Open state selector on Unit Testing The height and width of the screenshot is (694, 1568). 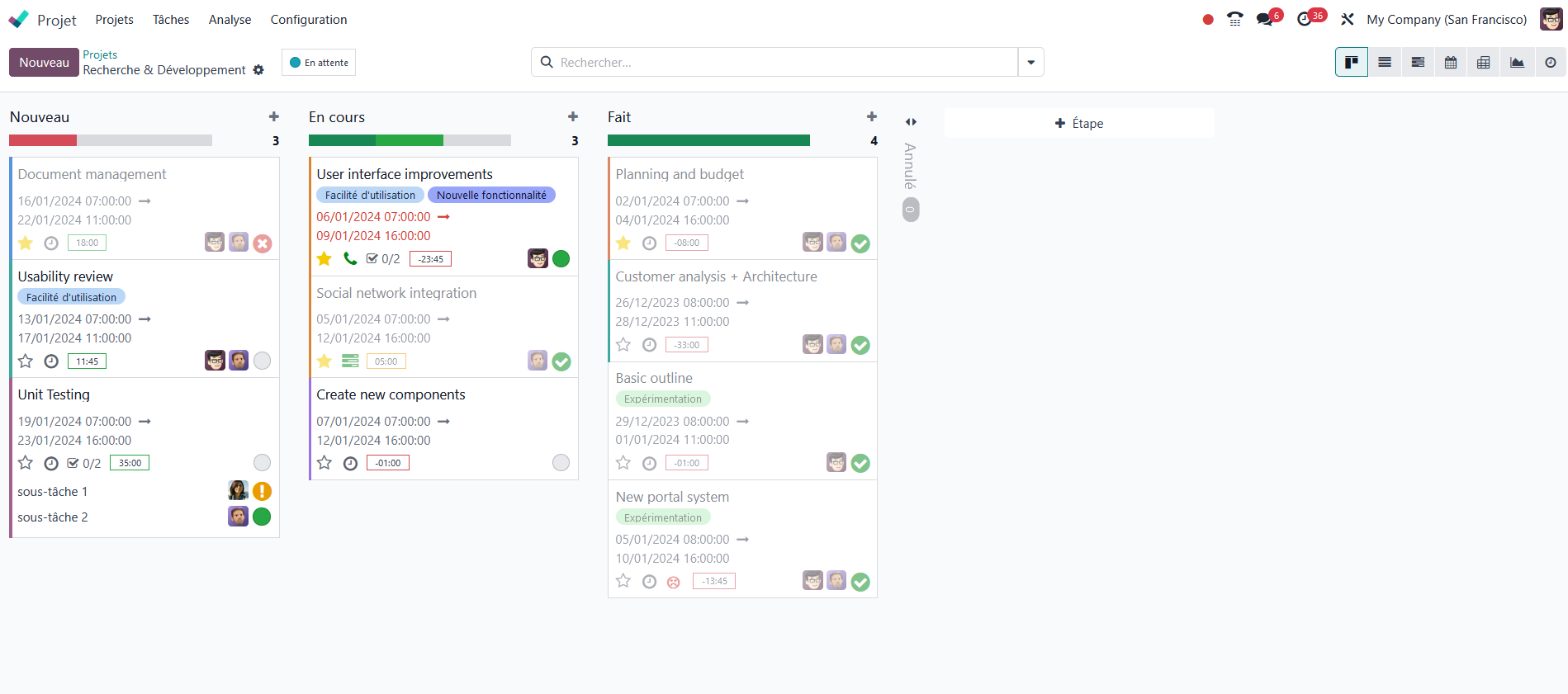262,462
